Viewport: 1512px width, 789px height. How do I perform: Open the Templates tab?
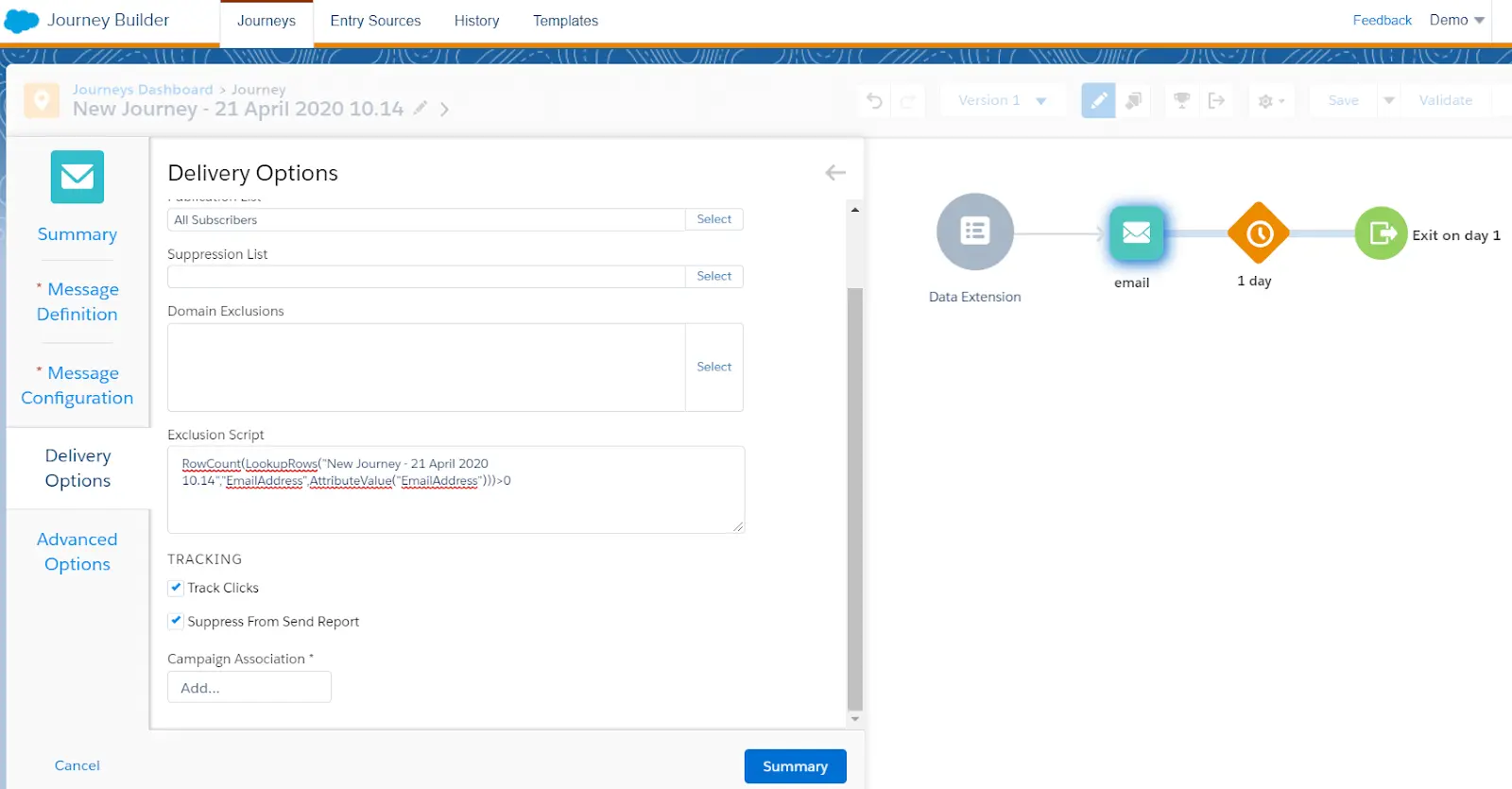565,21
